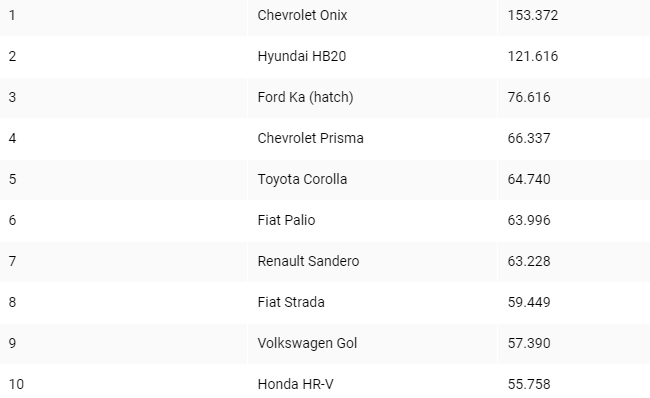Select the Chevrolet Onix model name

(x=302, y=15)
